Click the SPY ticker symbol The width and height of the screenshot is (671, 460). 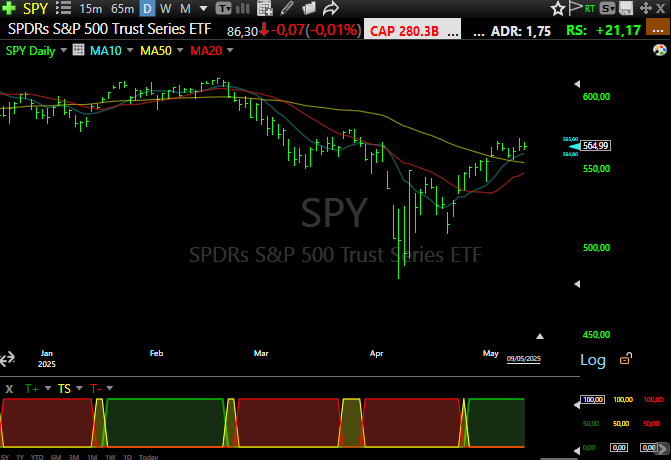click(x=35, y=8)
